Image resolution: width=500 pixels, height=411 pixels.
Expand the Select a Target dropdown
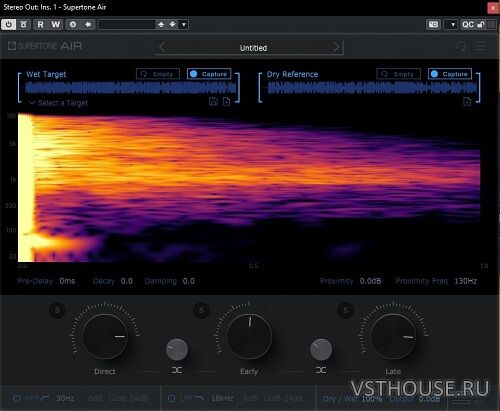(59, 103)
